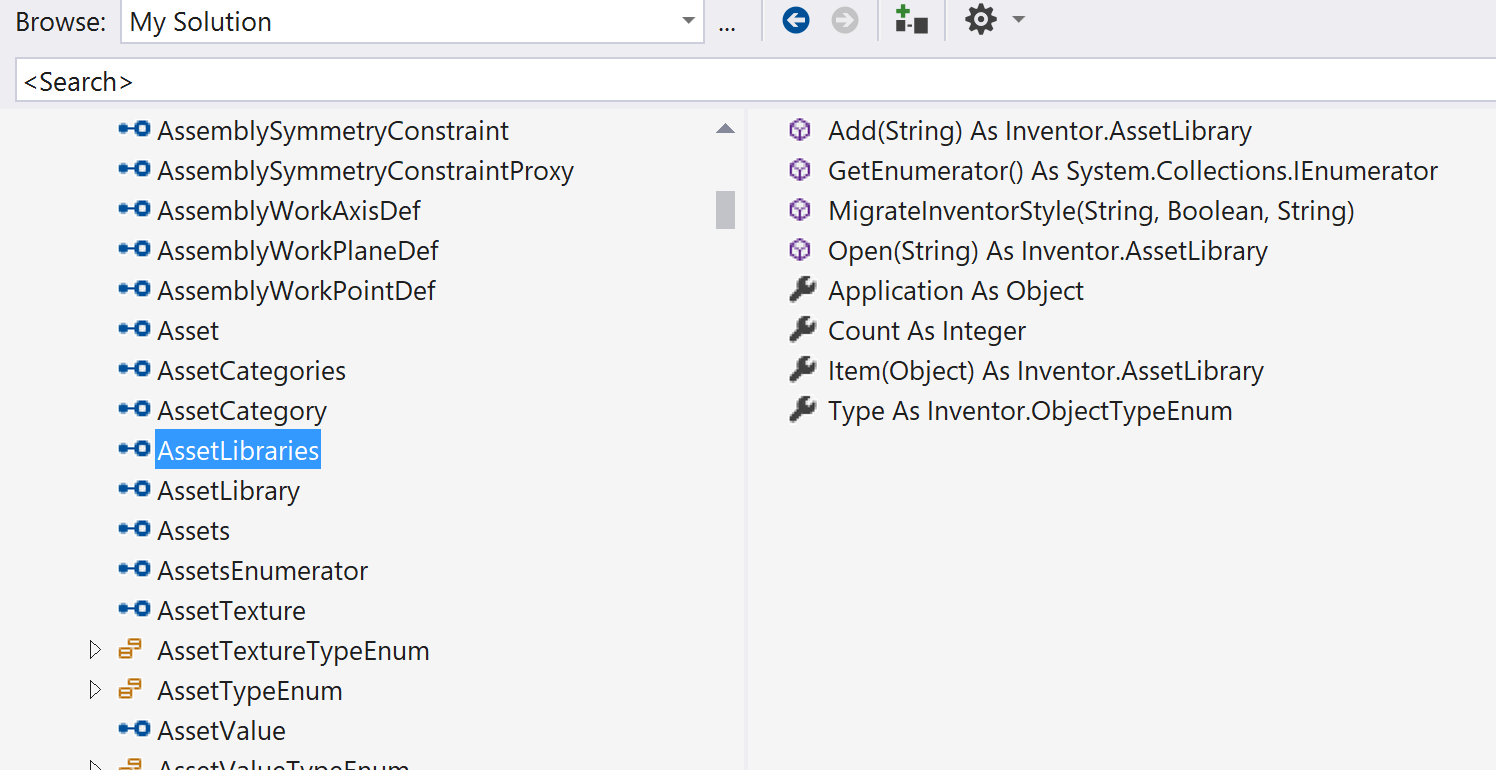Select the AssemblySymmetryConstraintProxy class
Screen dimensions: 1496x777
365,170
